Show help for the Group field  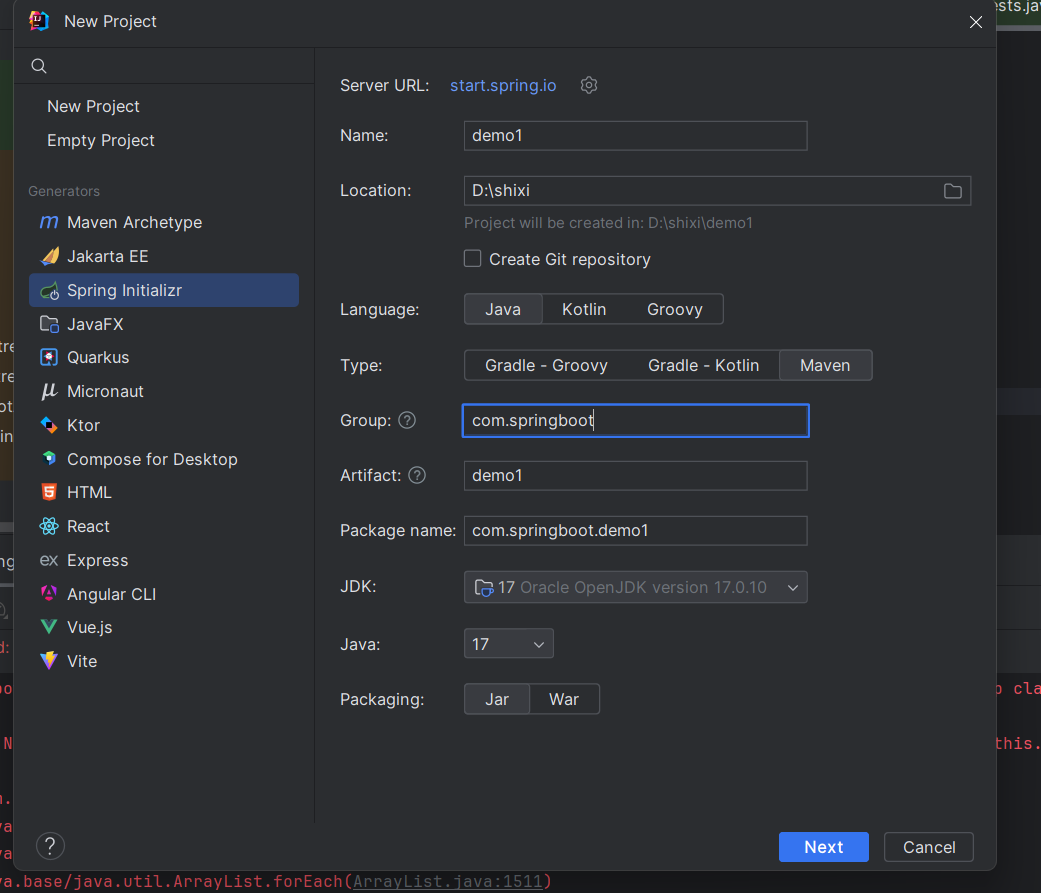[x=407, y=420]
